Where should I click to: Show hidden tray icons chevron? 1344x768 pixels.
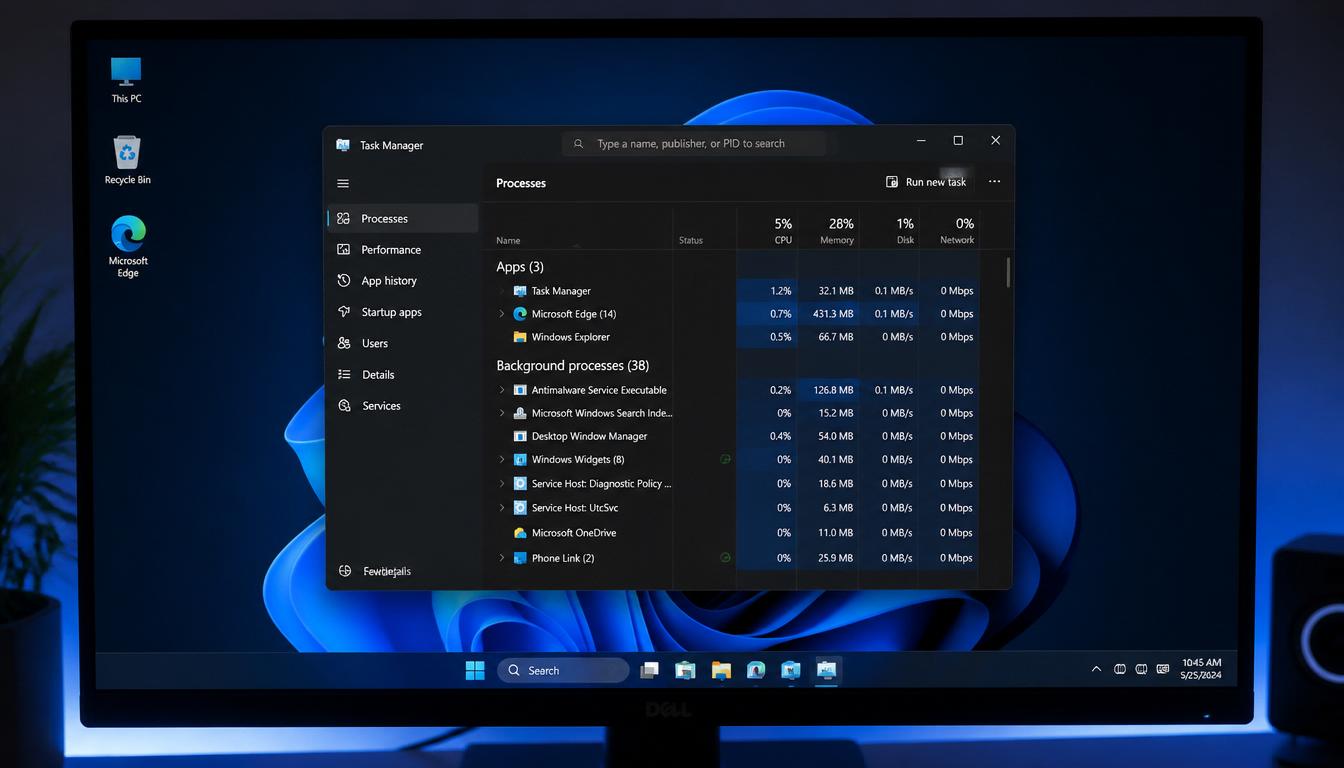(1096, 669)
